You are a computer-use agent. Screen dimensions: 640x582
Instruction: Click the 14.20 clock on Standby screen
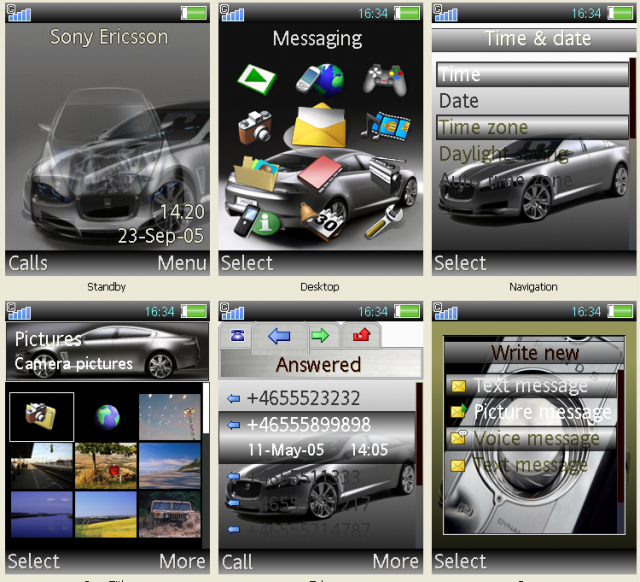[x=182, y=211]
